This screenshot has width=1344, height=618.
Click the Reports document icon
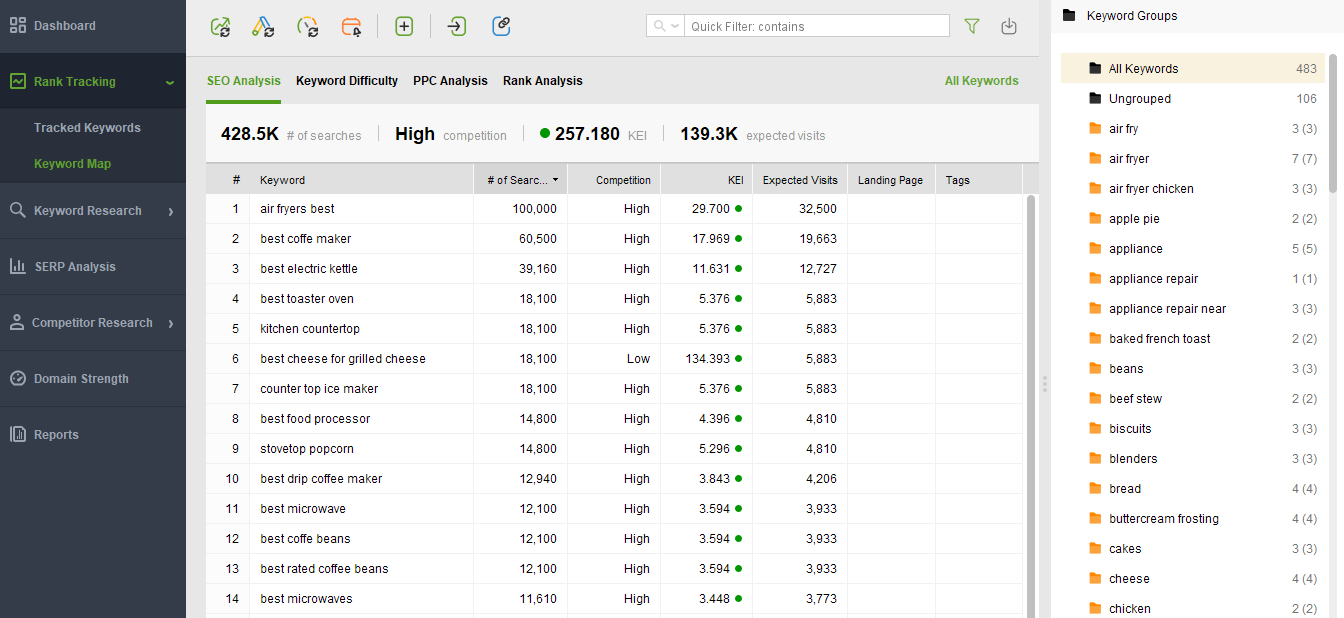tap(17, 434)
